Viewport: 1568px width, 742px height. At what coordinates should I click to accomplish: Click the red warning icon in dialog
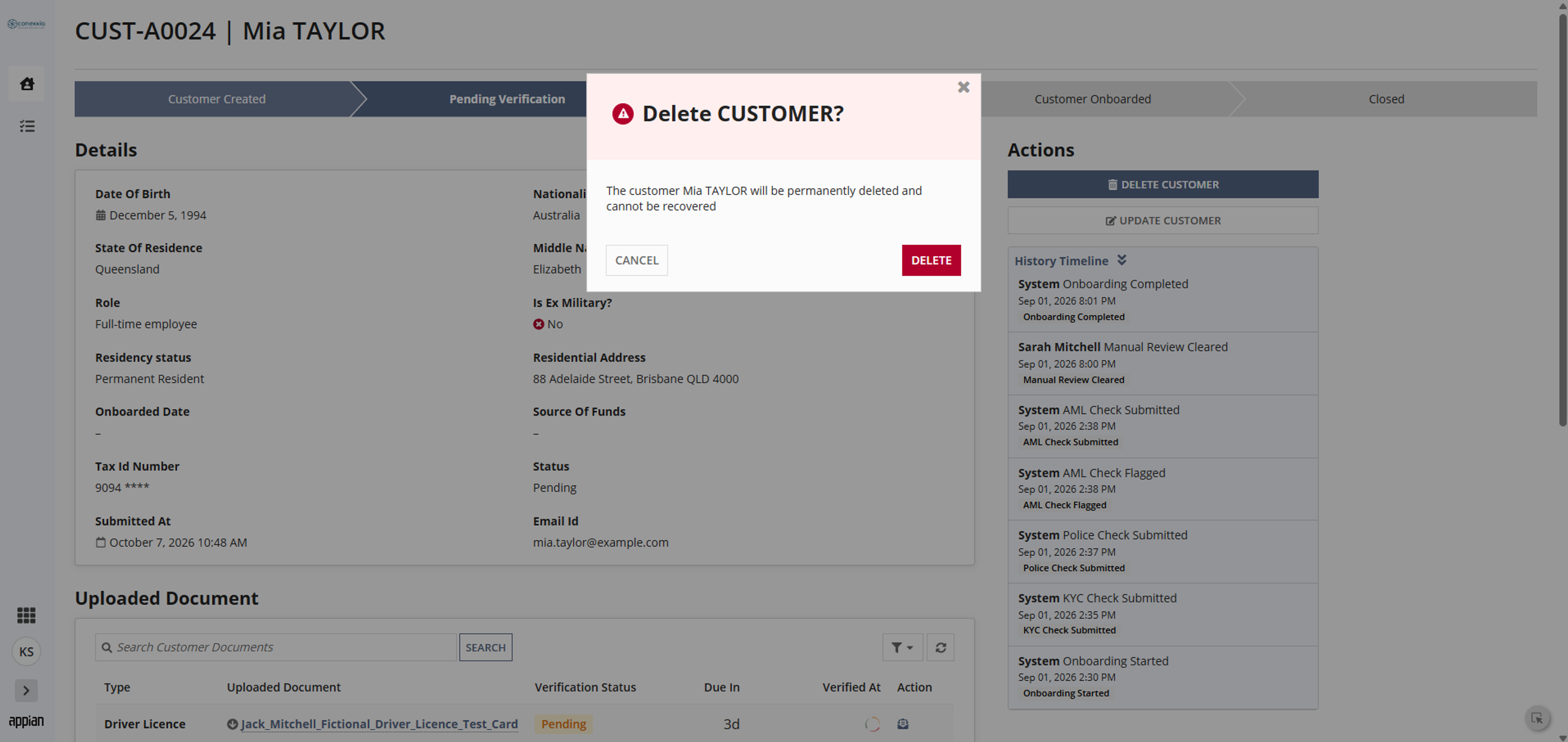coord(623,114)
